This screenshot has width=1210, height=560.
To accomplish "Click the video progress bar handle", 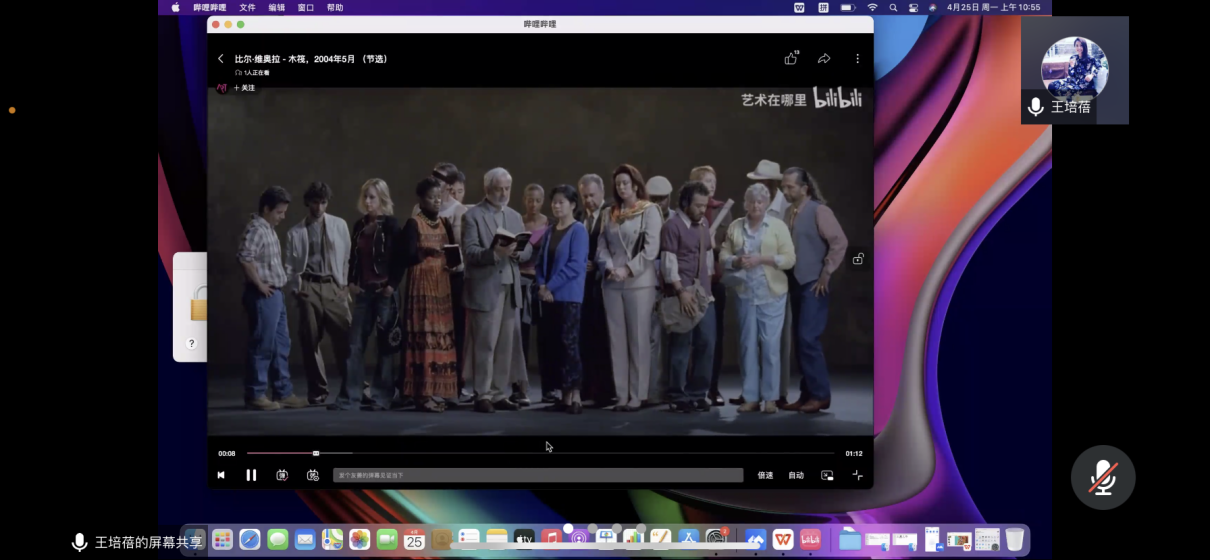I will 316,453.
